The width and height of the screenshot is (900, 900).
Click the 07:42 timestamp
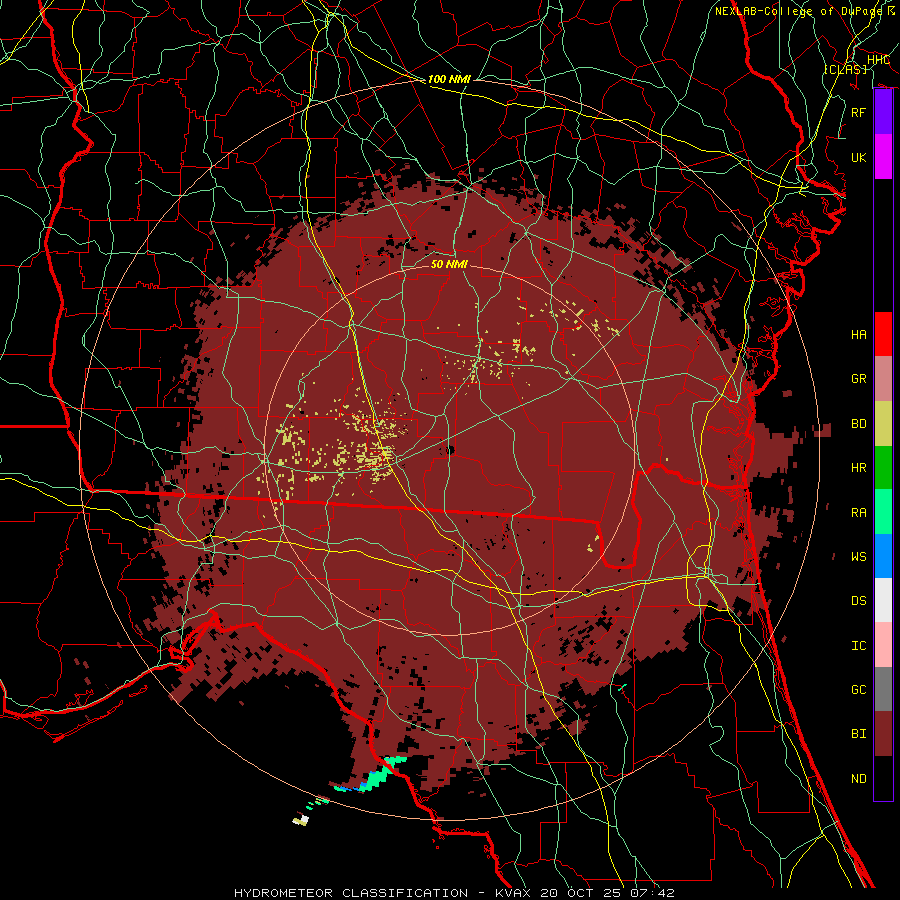tap(652, 893)
